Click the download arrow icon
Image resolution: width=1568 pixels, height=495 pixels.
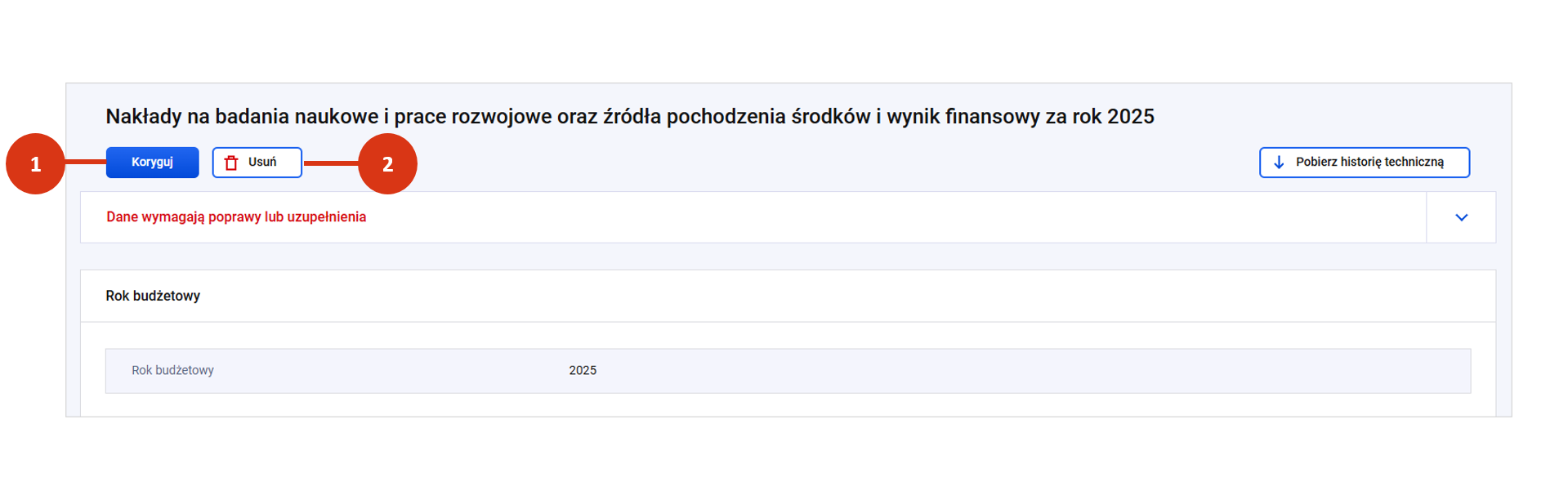pos(1279,163)
